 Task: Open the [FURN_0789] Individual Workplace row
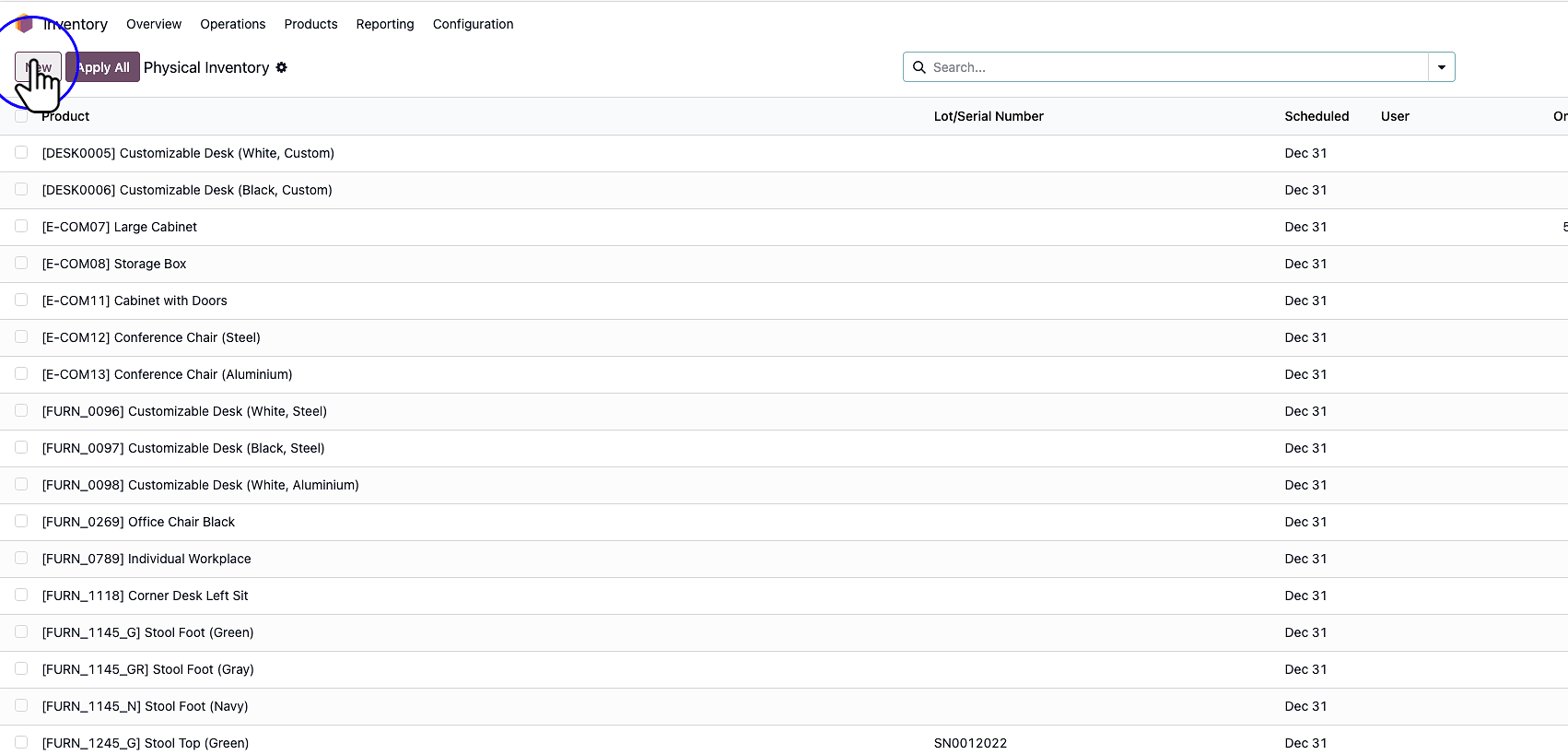tap(784, 559)
